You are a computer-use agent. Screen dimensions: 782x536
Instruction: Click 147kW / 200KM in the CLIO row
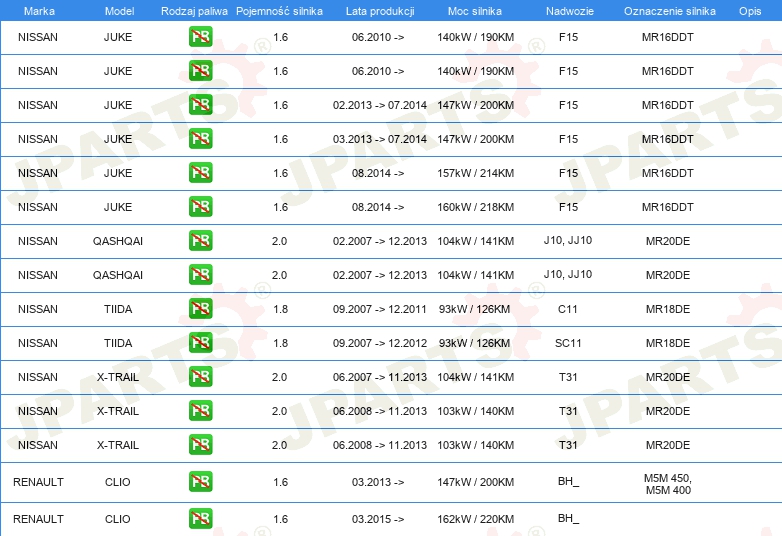tap(475, 482)
